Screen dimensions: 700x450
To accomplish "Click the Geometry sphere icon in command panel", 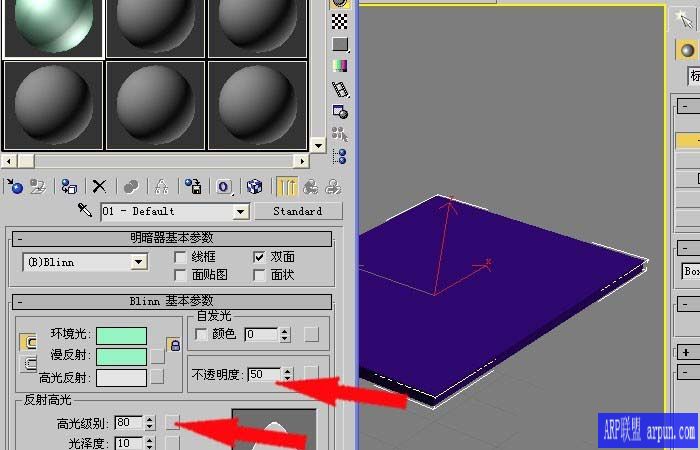I will (x=687, y=50).
